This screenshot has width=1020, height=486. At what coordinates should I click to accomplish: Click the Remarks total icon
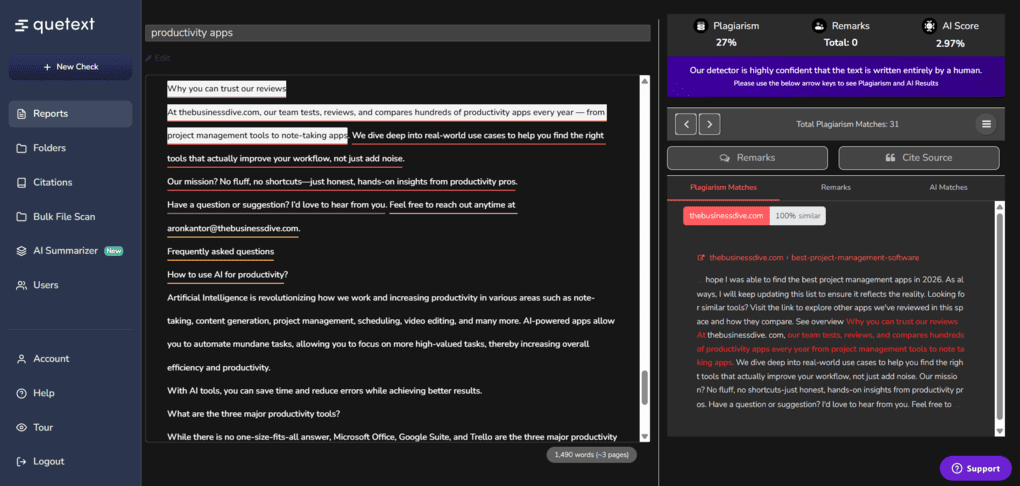pyautogui.click(x=818, y=26)
